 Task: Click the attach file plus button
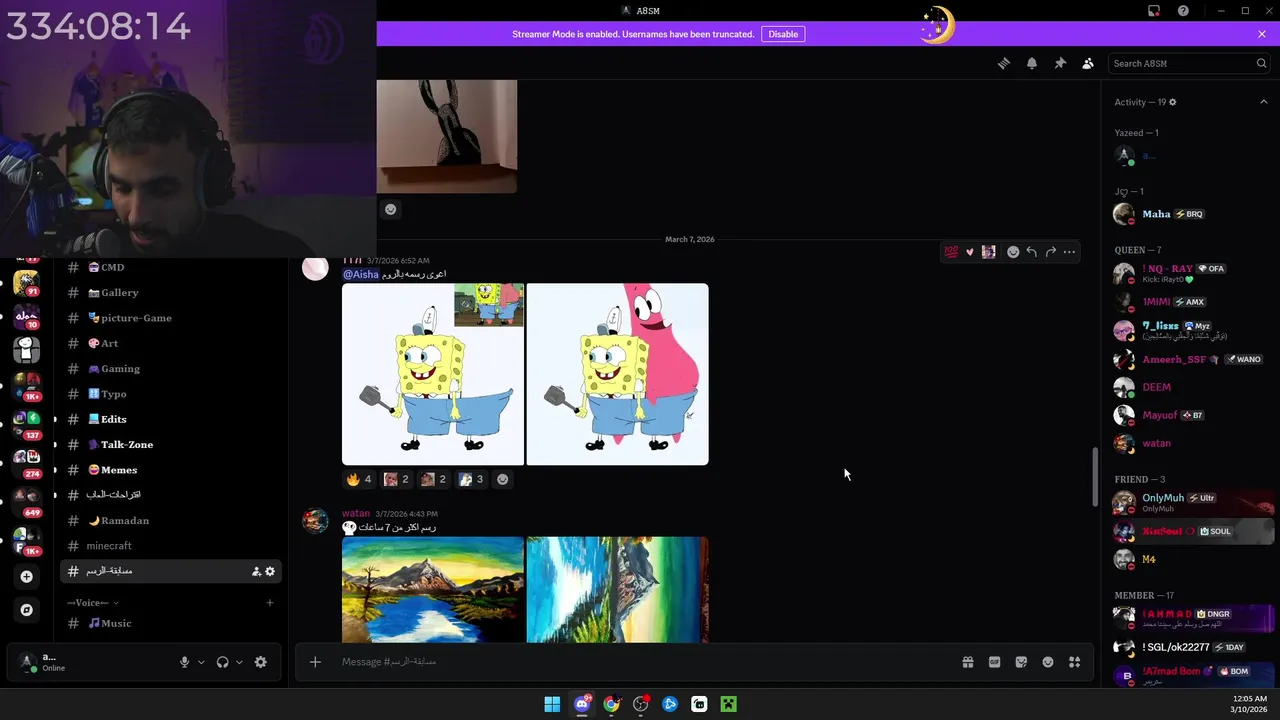click(x=315, y=662)
